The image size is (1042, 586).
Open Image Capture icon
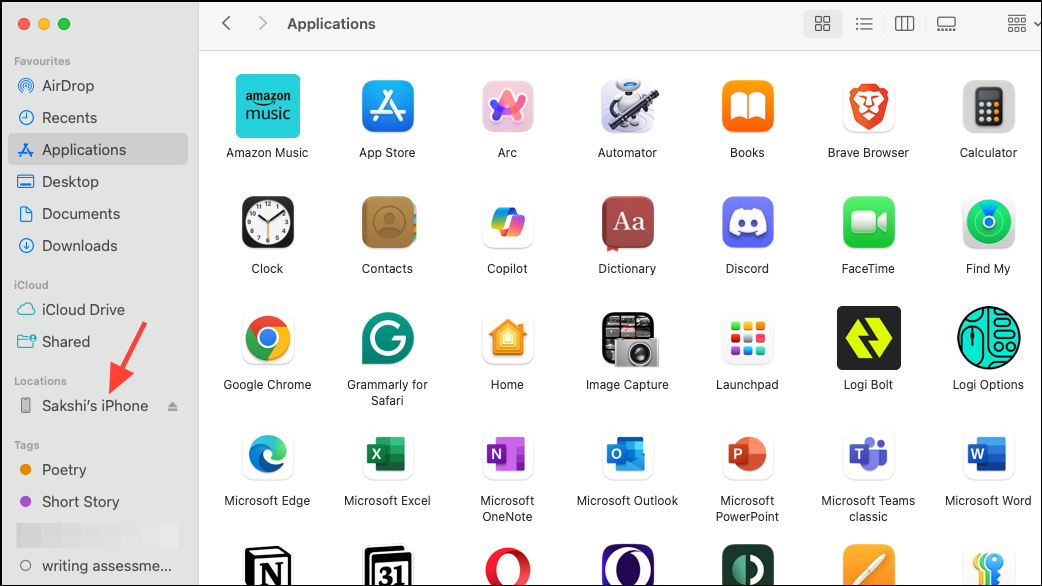click(x=630, y=339)
